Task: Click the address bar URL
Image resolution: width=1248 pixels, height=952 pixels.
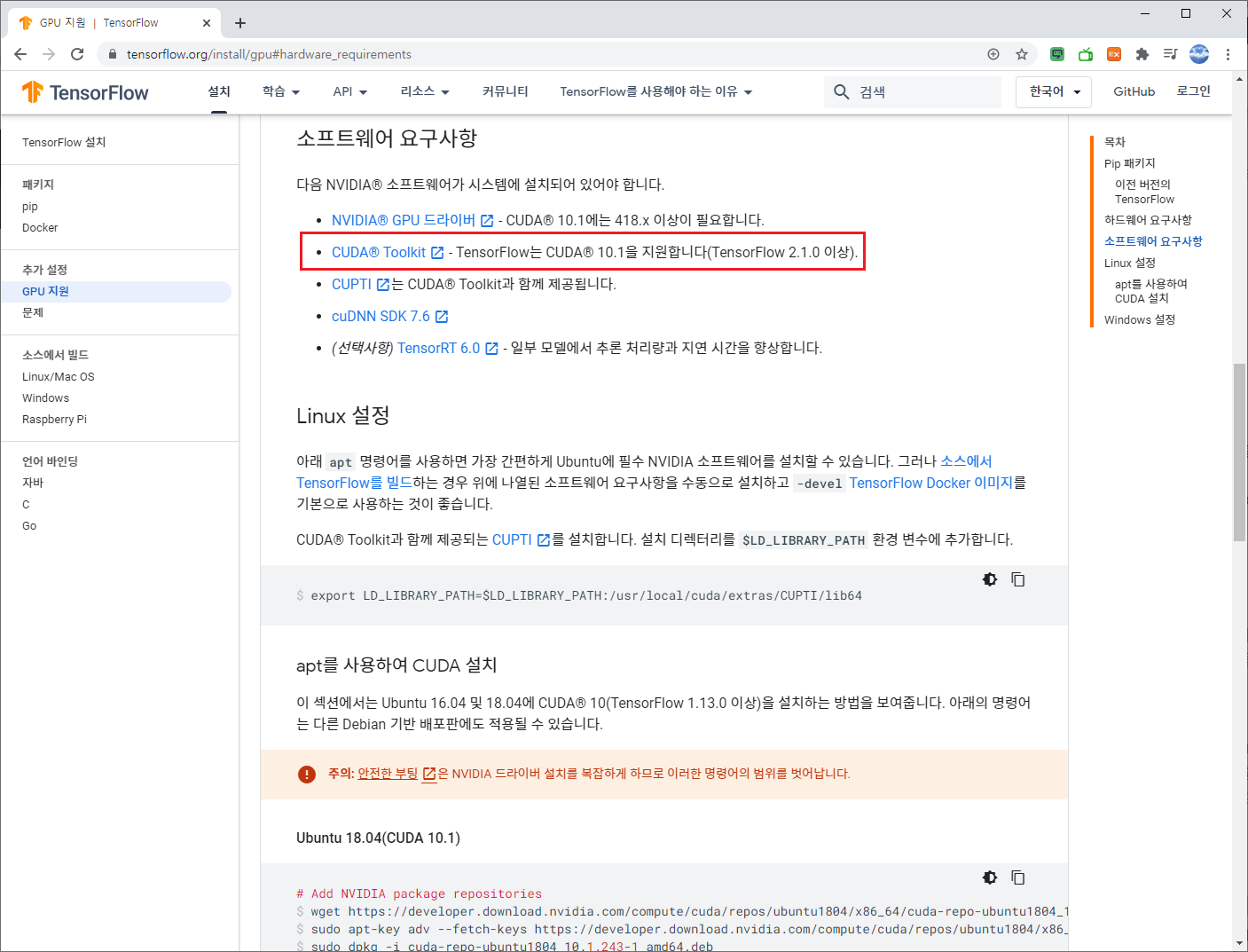Action: (x=269, y=54)
